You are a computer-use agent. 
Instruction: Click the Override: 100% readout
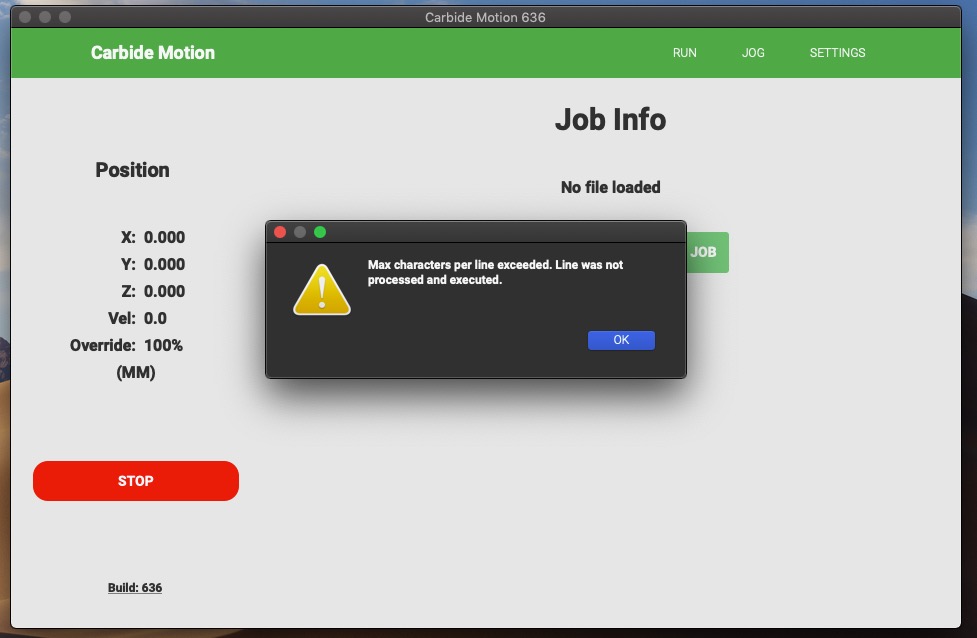tap(126, 345)
